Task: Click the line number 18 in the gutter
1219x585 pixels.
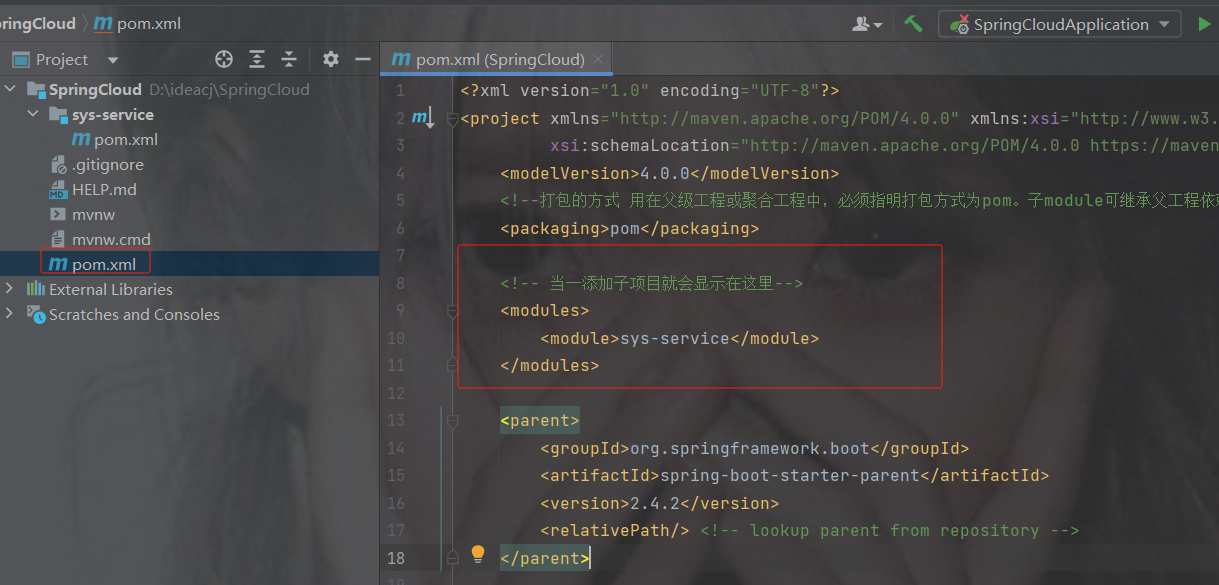Action: point(395,557)
